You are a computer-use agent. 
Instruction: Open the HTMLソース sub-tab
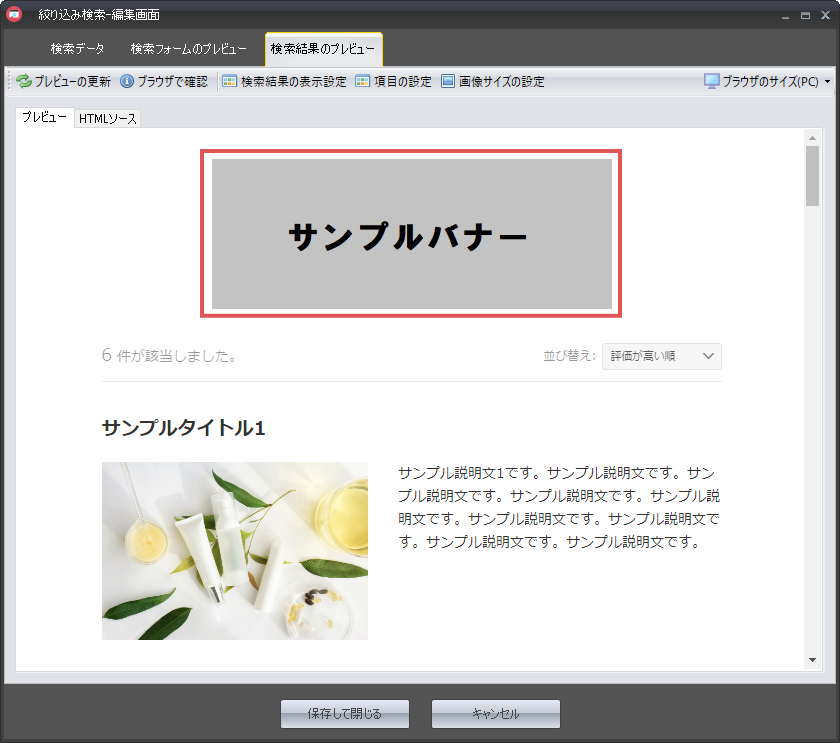tap(108, 119)
